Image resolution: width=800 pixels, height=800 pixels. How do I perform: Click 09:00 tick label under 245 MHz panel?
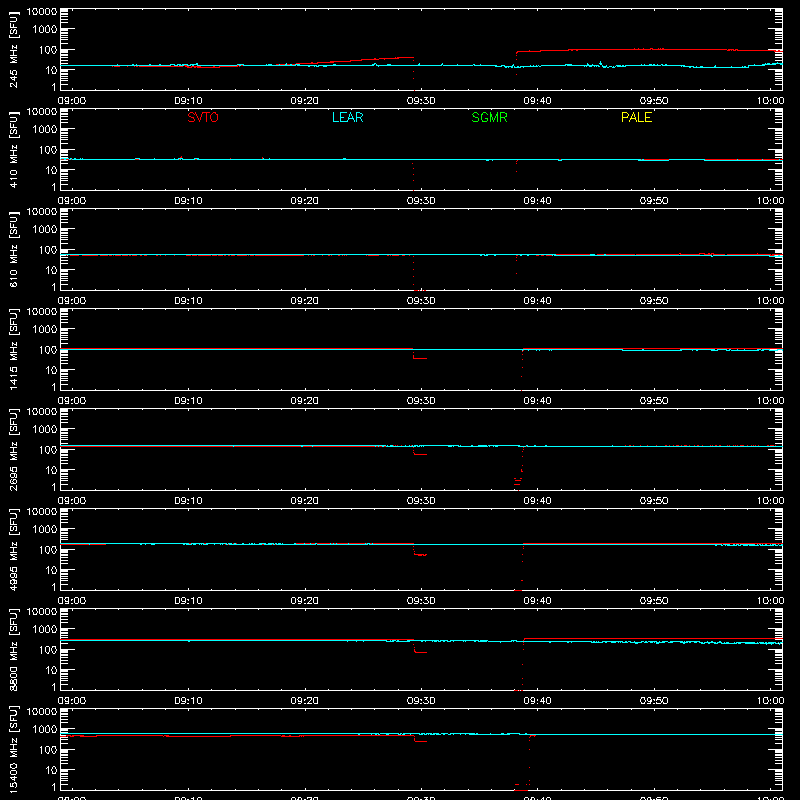(71, 101)
